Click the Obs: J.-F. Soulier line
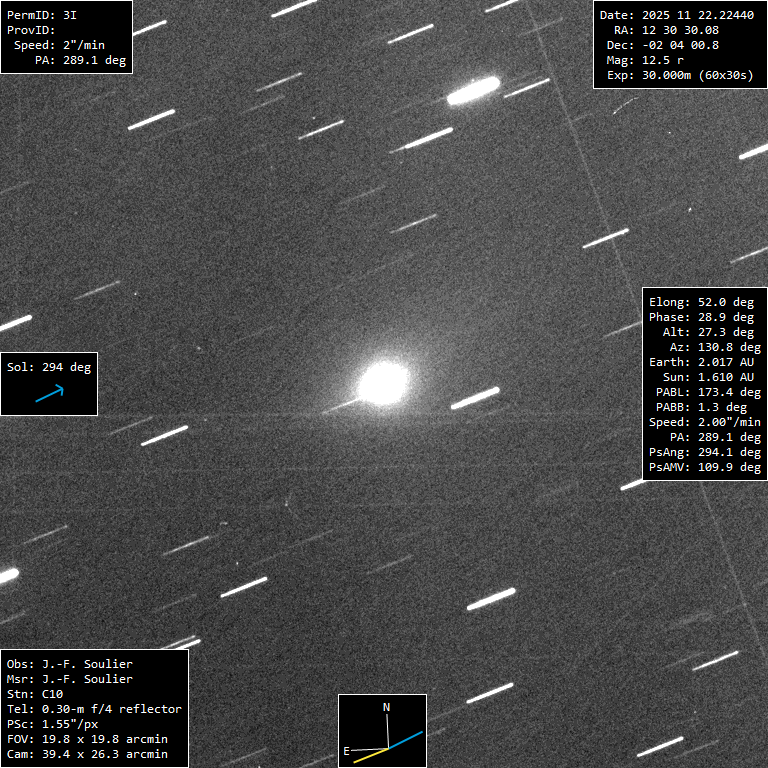Viewport: 768px width, 768px height. pos(69,664)
